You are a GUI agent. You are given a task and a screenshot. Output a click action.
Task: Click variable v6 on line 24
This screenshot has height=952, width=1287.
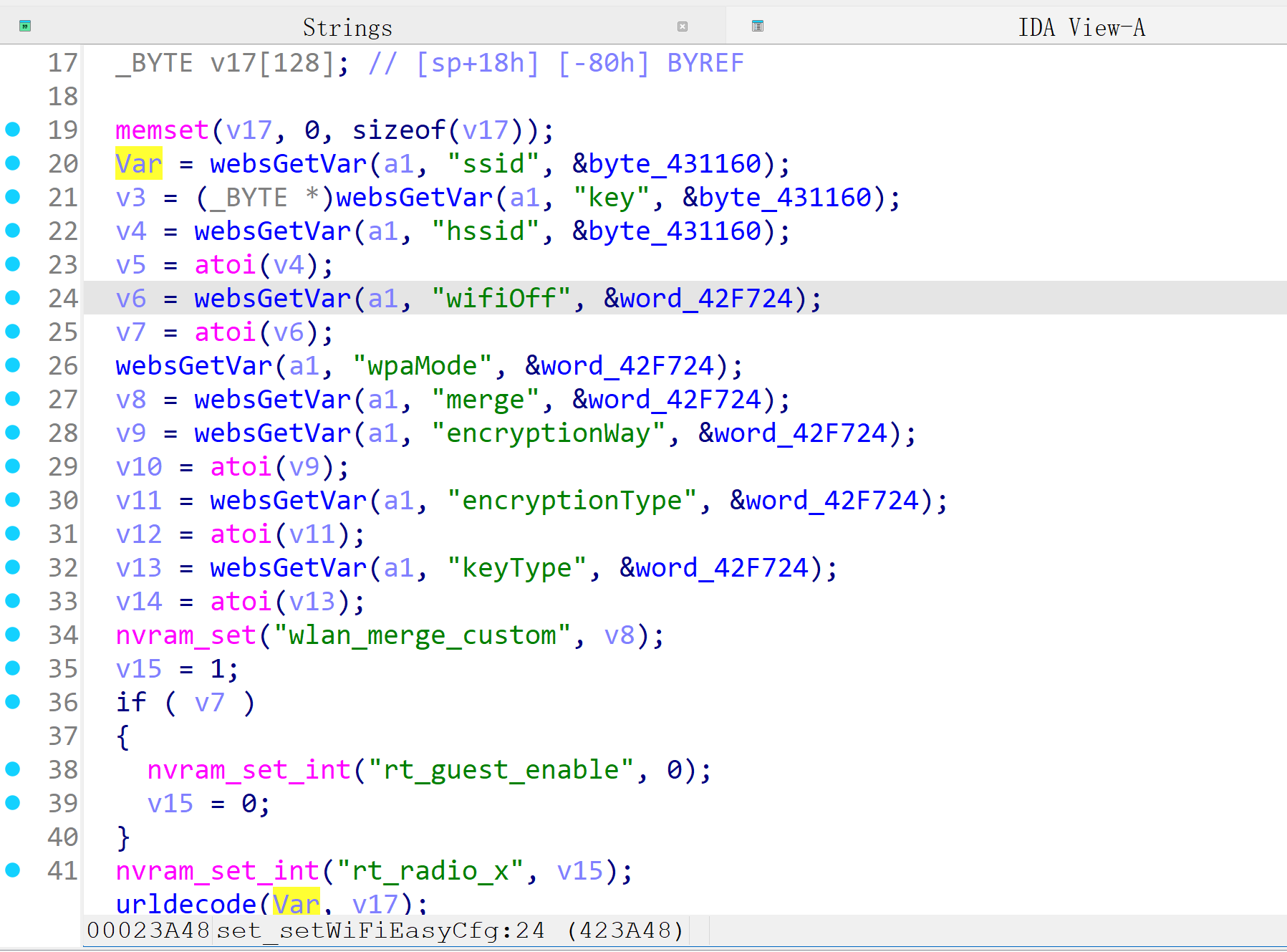(x=131, y=298)
